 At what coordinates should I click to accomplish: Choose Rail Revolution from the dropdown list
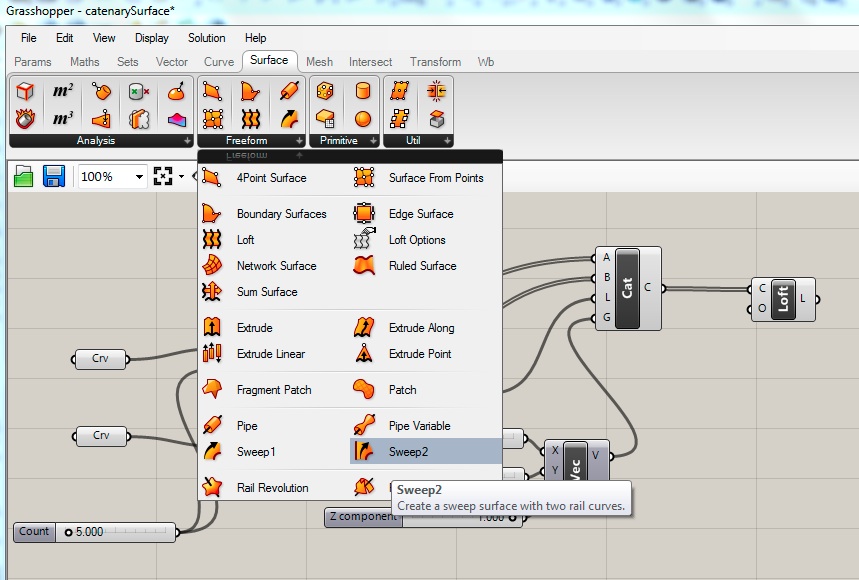coord(274,487)
